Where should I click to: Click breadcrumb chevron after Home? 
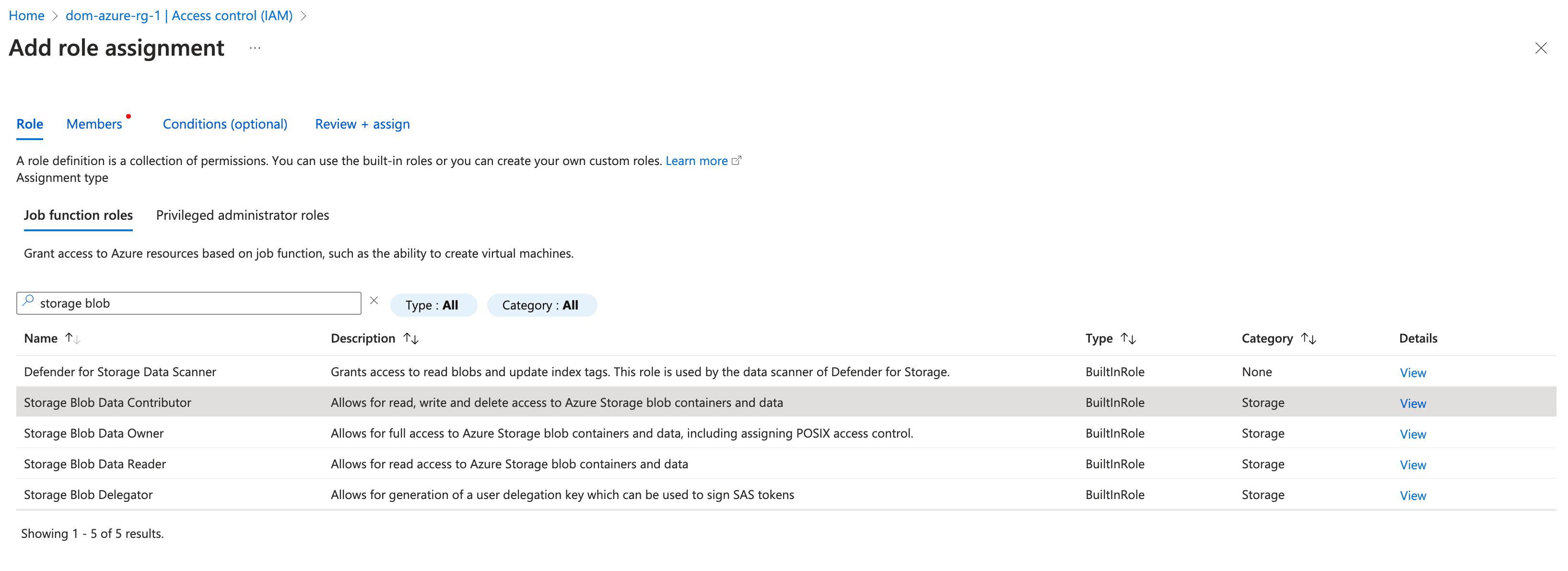[55, 16]
